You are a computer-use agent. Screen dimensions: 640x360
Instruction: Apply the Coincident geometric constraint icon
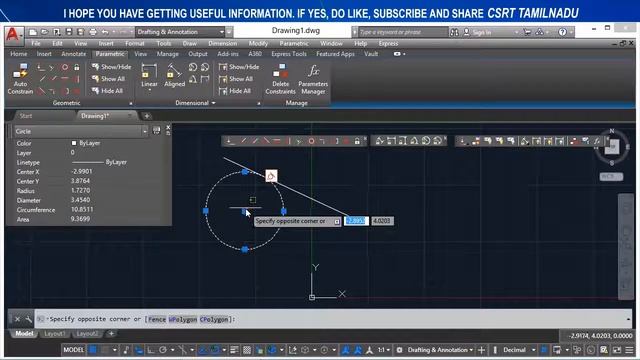[40, 67]
